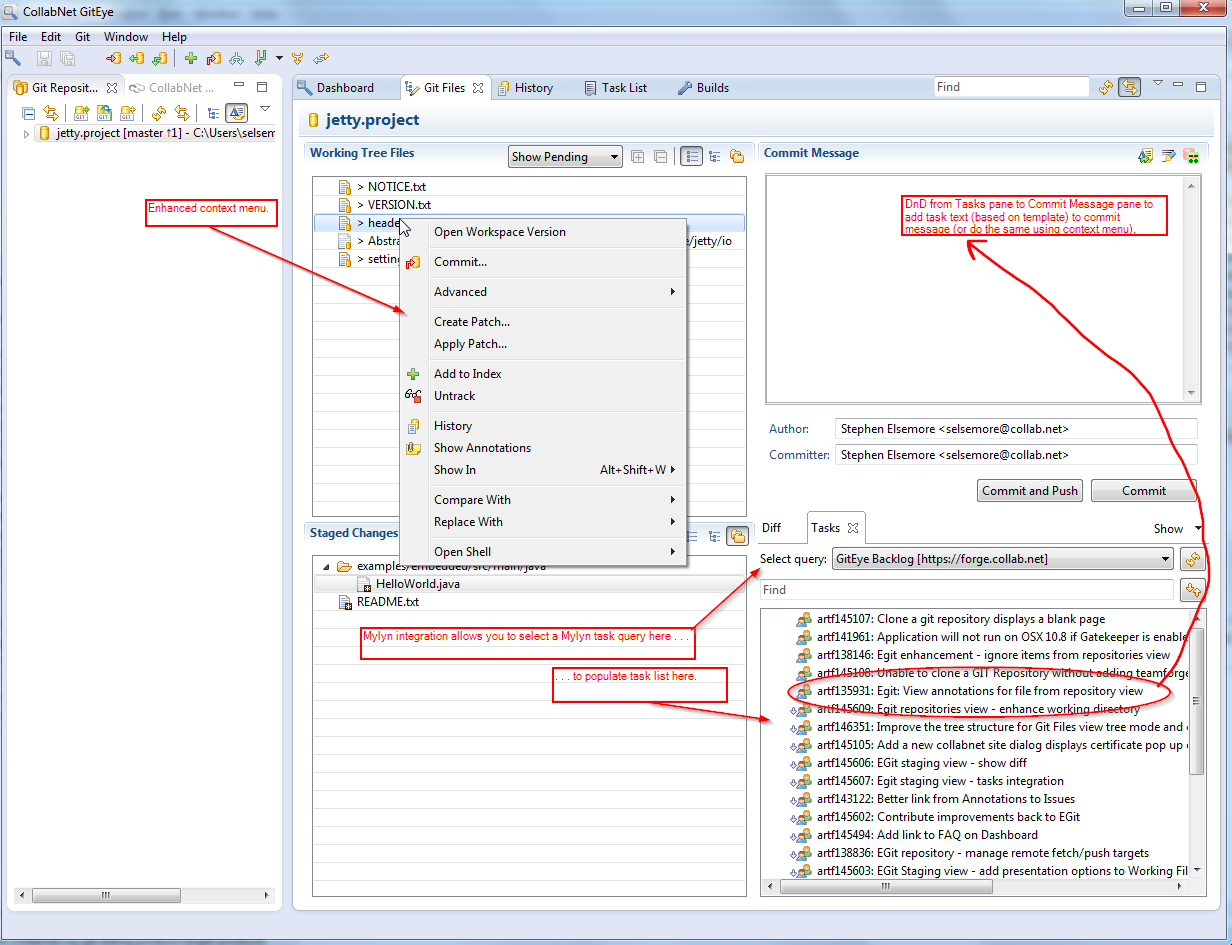Open the dropdown arrow next to Pull icon
Screen dimensions: 1232x945
(279, 58)
